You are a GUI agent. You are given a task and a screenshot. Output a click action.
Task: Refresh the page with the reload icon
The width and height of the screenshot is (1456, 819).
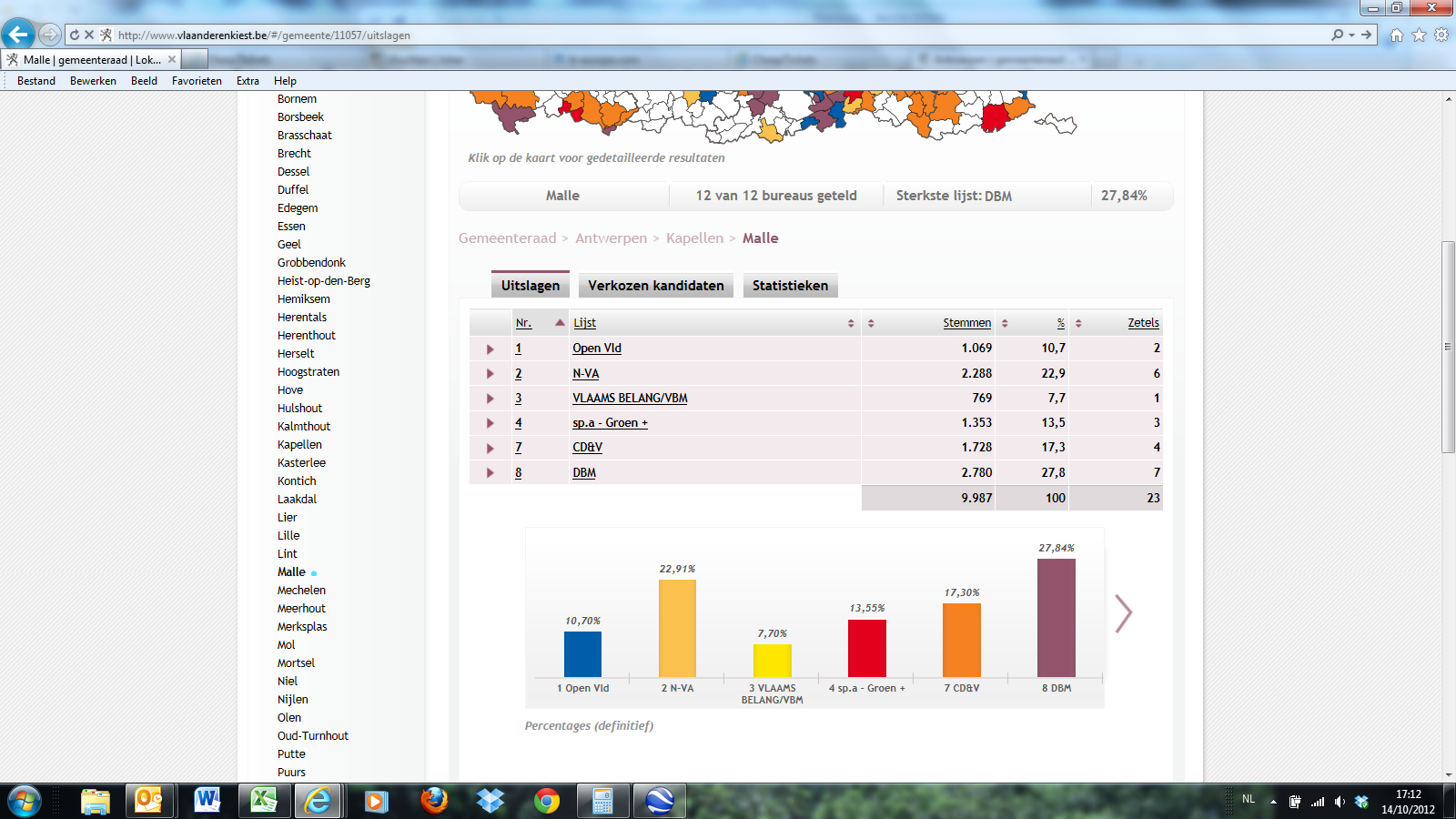point(75,35)
